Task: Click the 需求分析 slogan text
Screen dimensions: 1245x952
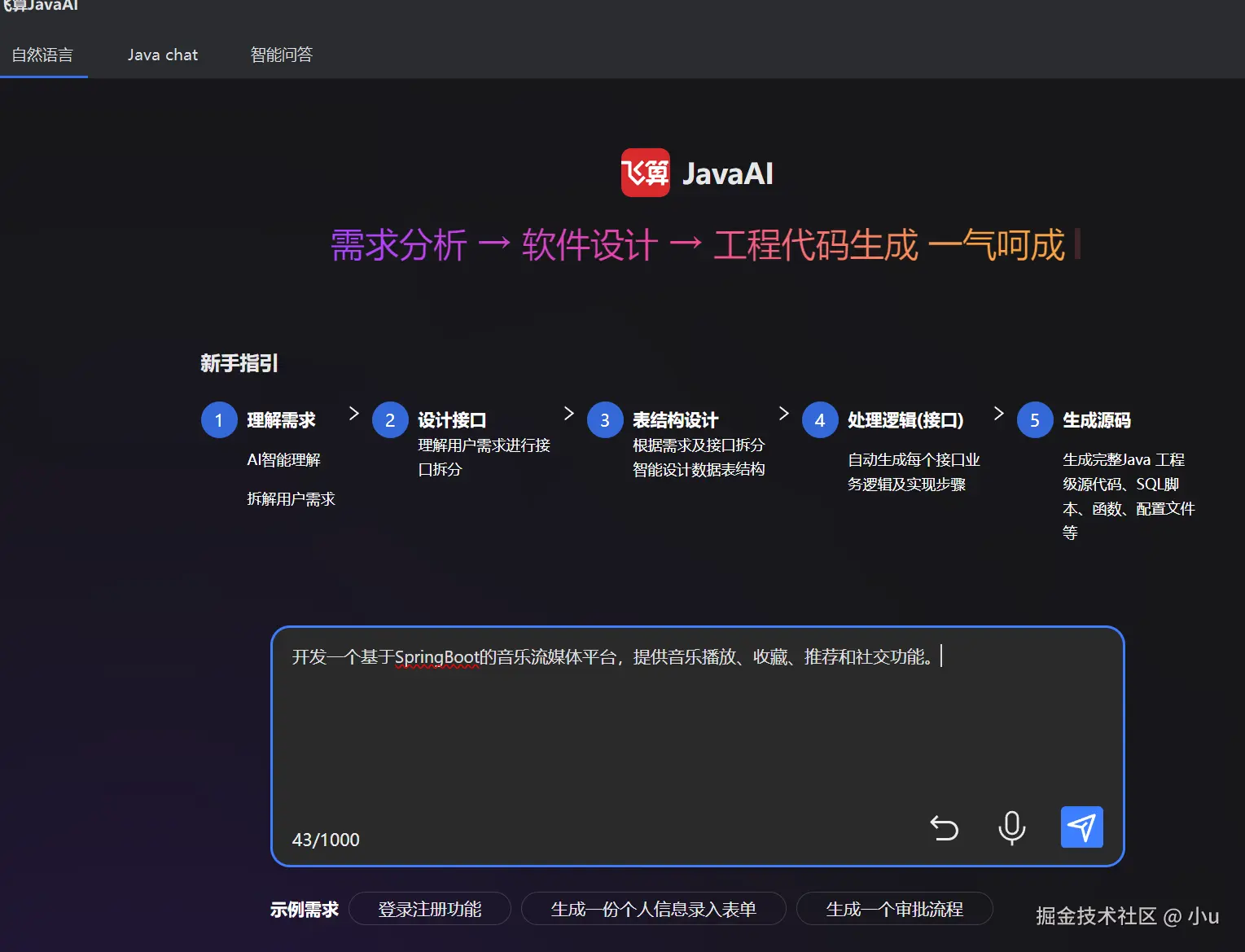Action: (398, 245)
